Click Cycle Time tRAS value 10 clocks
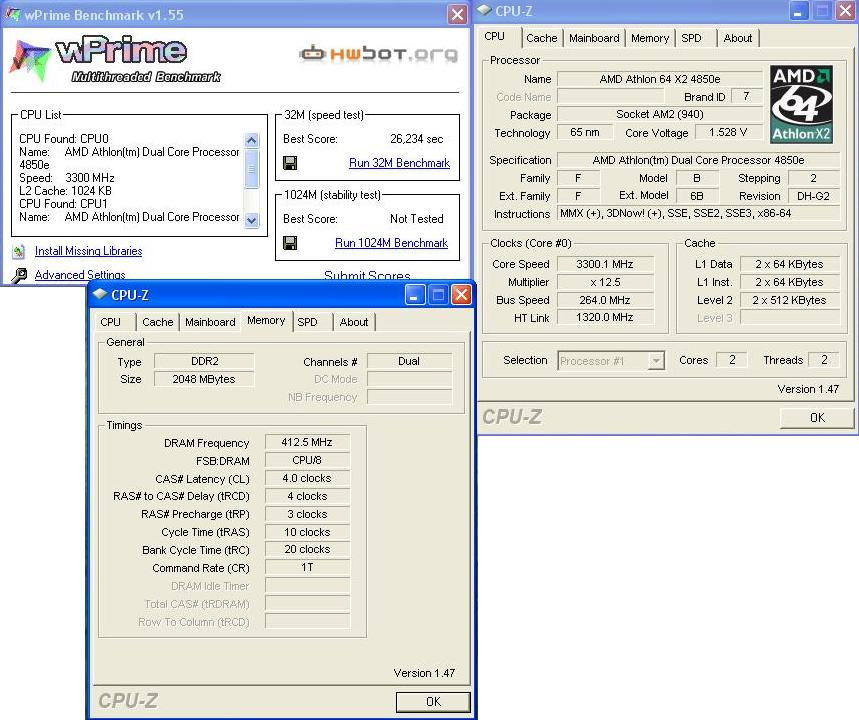Image resolution: width=859 pixels, height=720 pixels. click(x=307, y=532)
